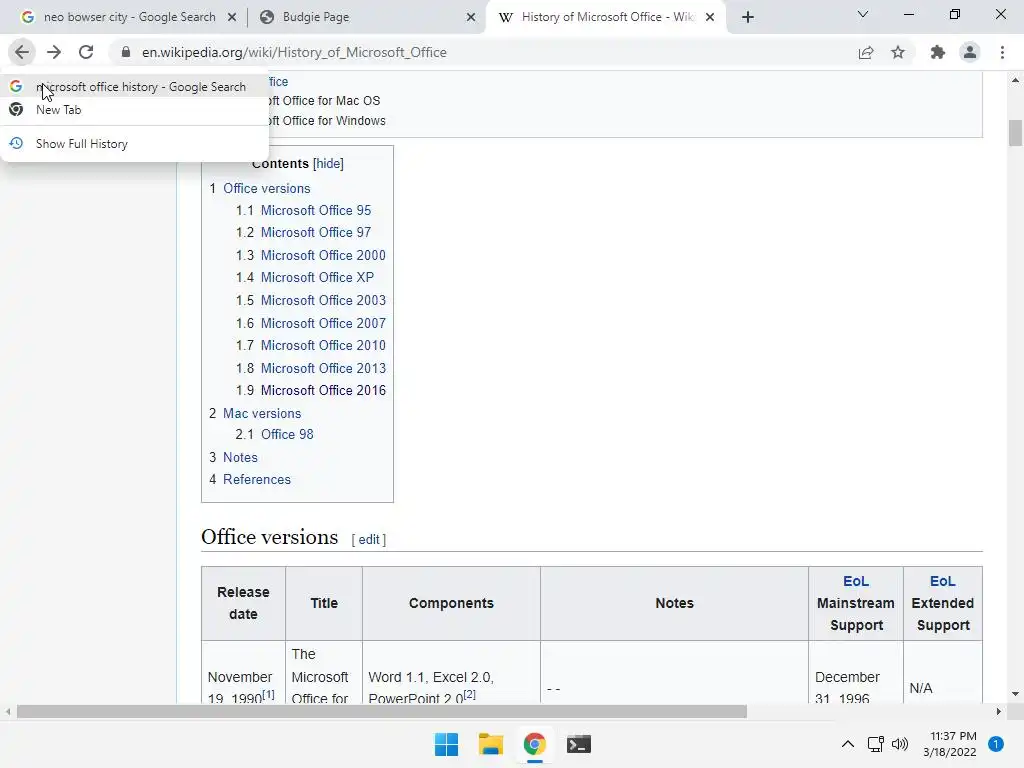Image resolution: width=1024 pixels, height=768 pixels.
Task: Go back using the browser back arrow
Action: [x=22, y=52]
